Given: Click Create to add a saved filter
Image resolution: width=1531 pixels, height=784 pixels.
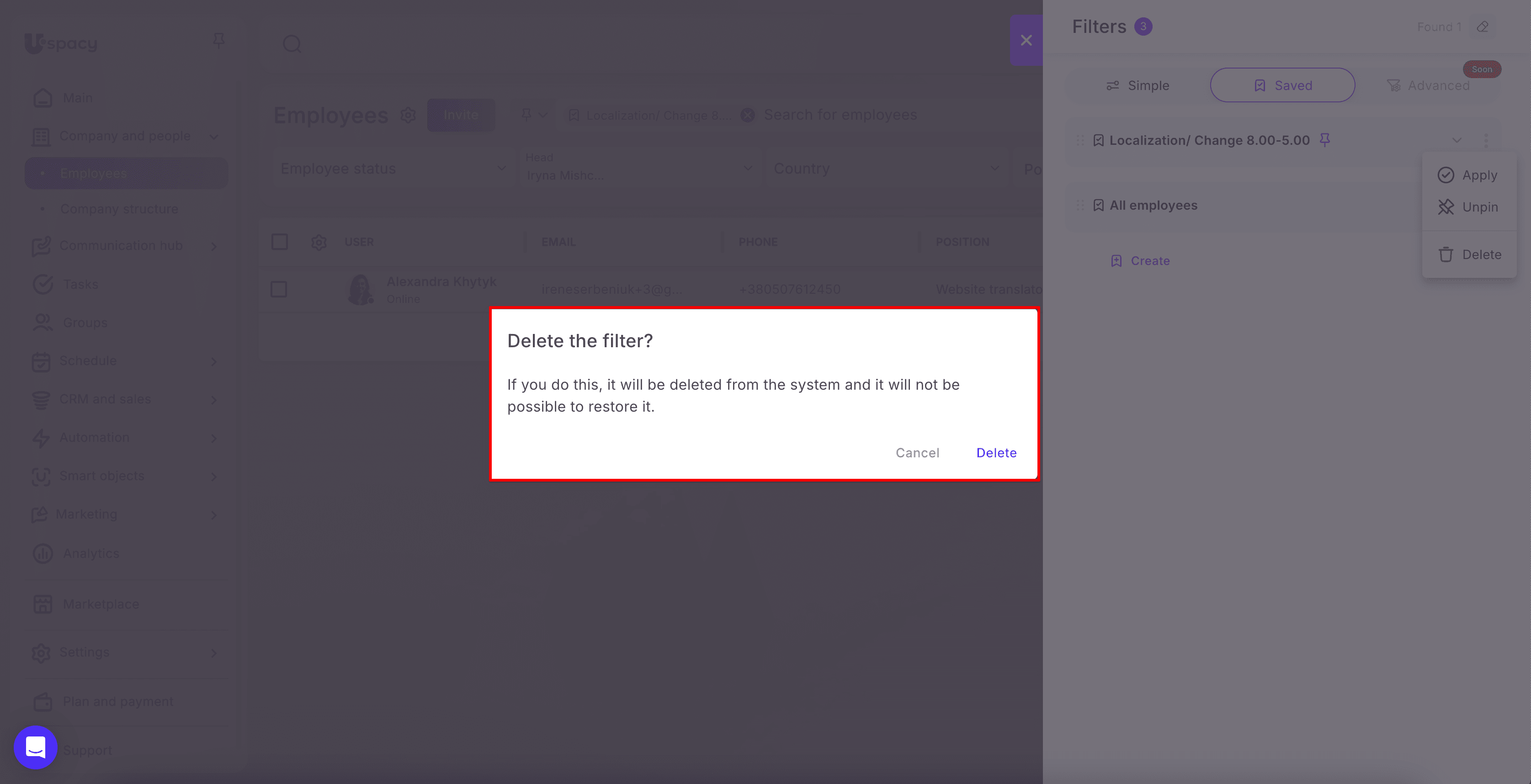Looking at the screenshot, I should 1140,261.
